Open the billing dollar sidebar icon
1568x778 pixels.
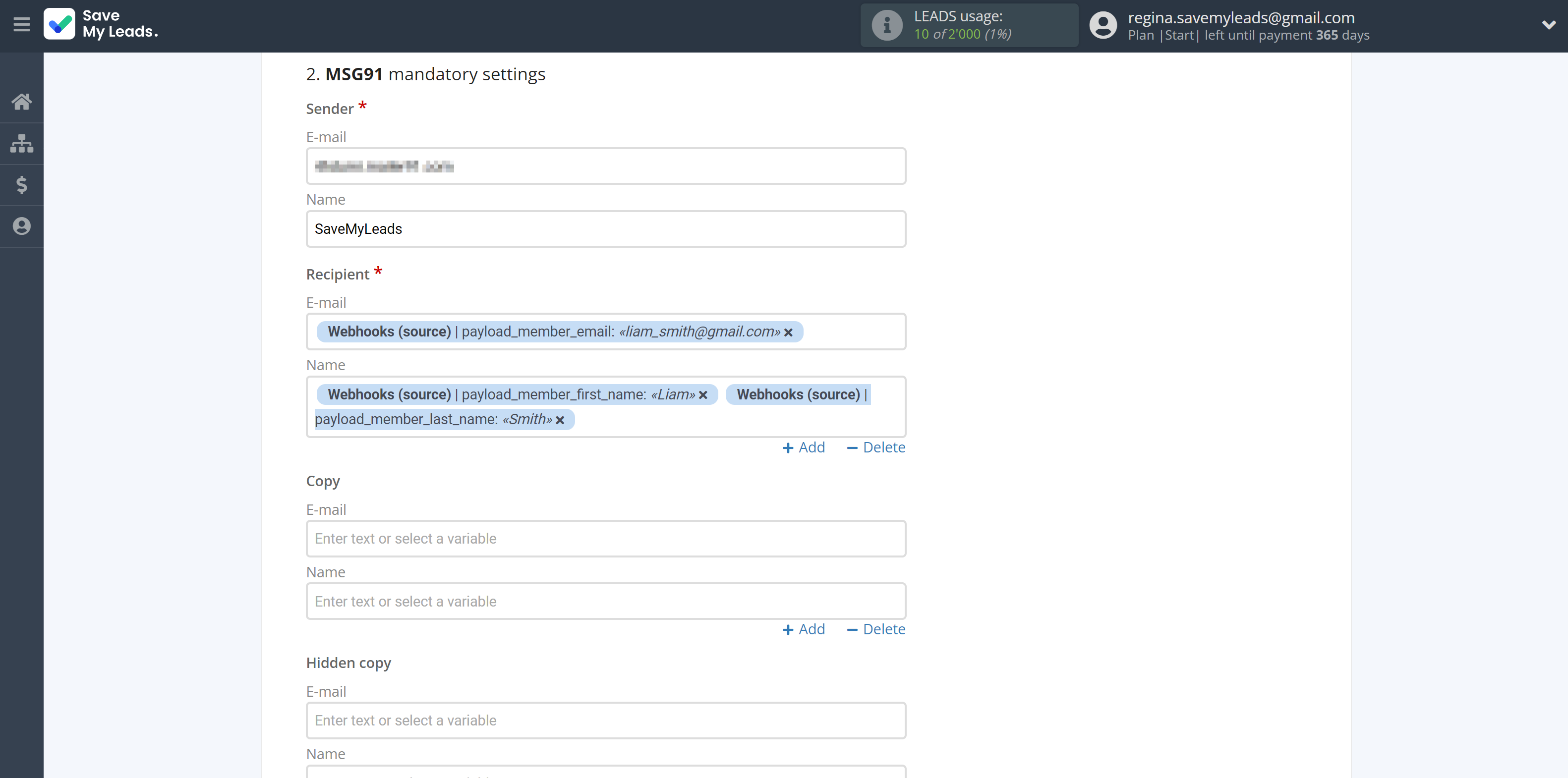click(x=22, y=184)
